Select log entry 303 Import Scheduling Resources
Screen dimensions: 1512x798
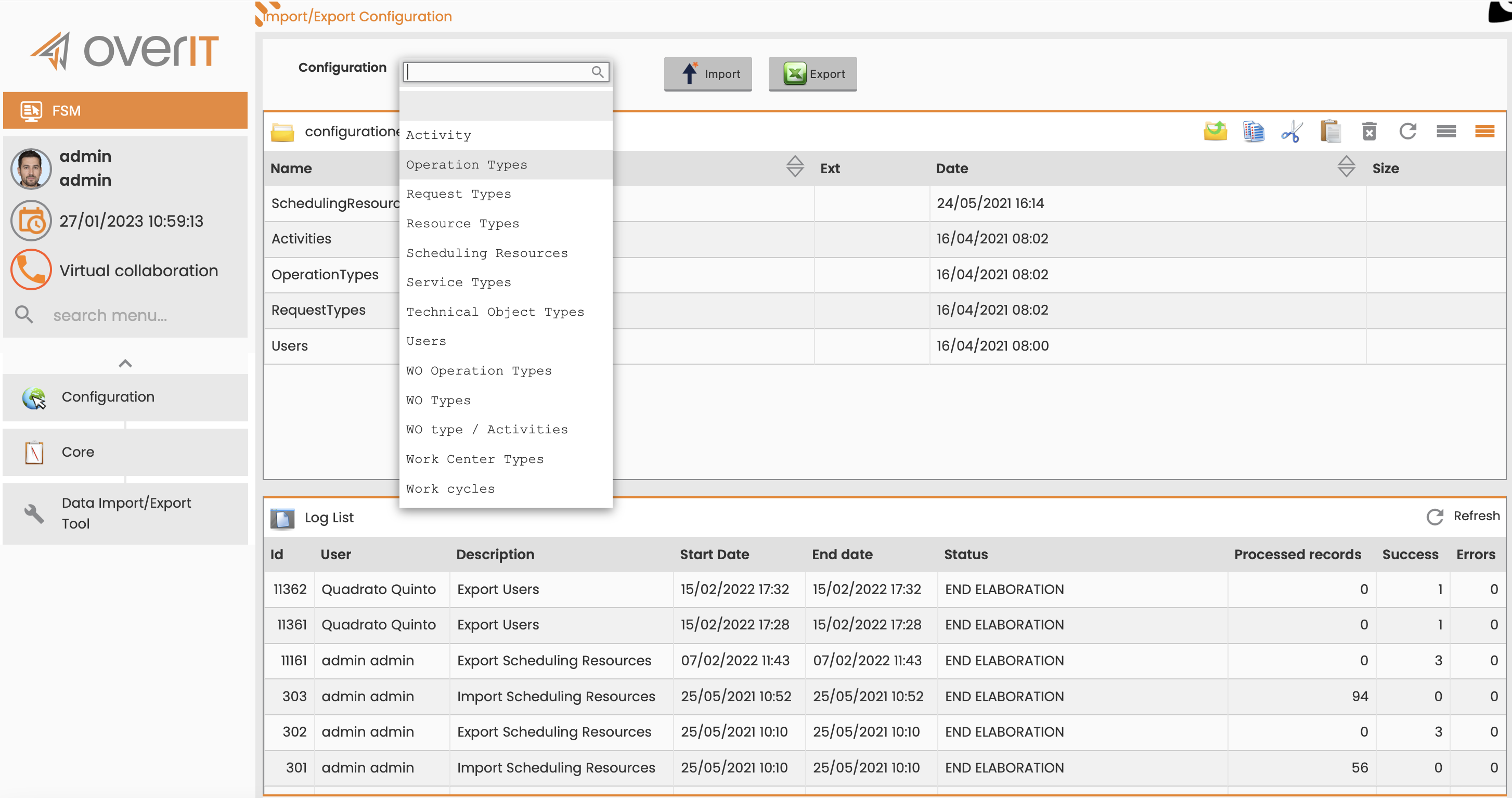click(884, 697)
